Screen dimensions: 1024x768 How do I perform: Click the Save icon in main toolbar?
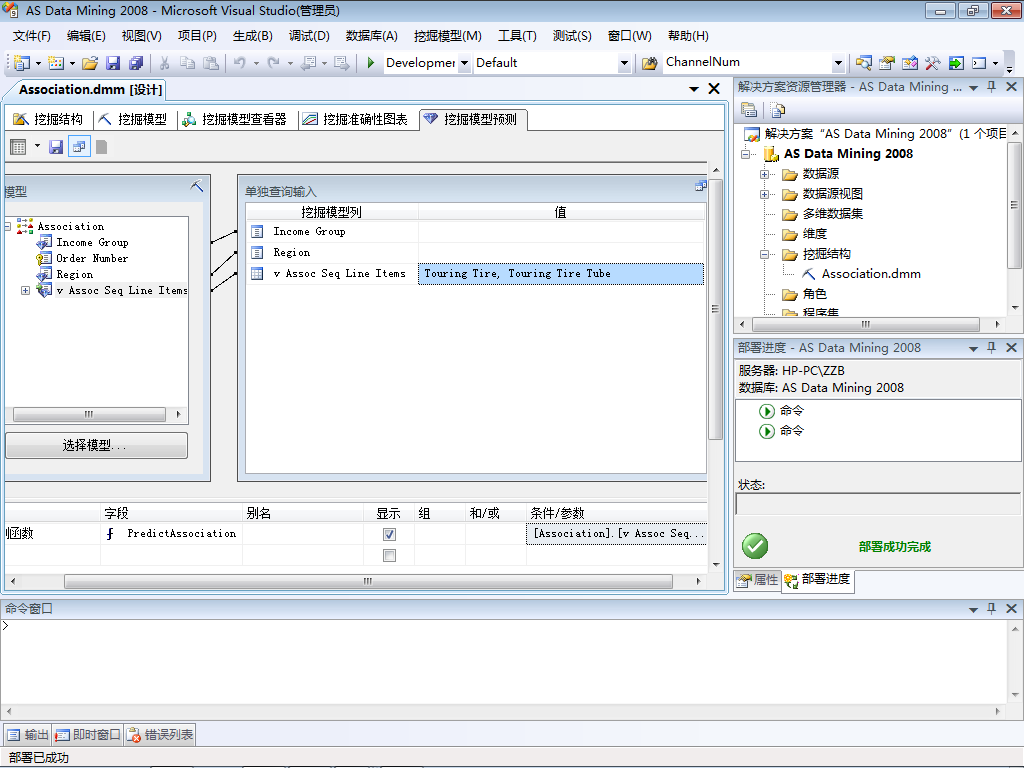[x=113, y=63]
